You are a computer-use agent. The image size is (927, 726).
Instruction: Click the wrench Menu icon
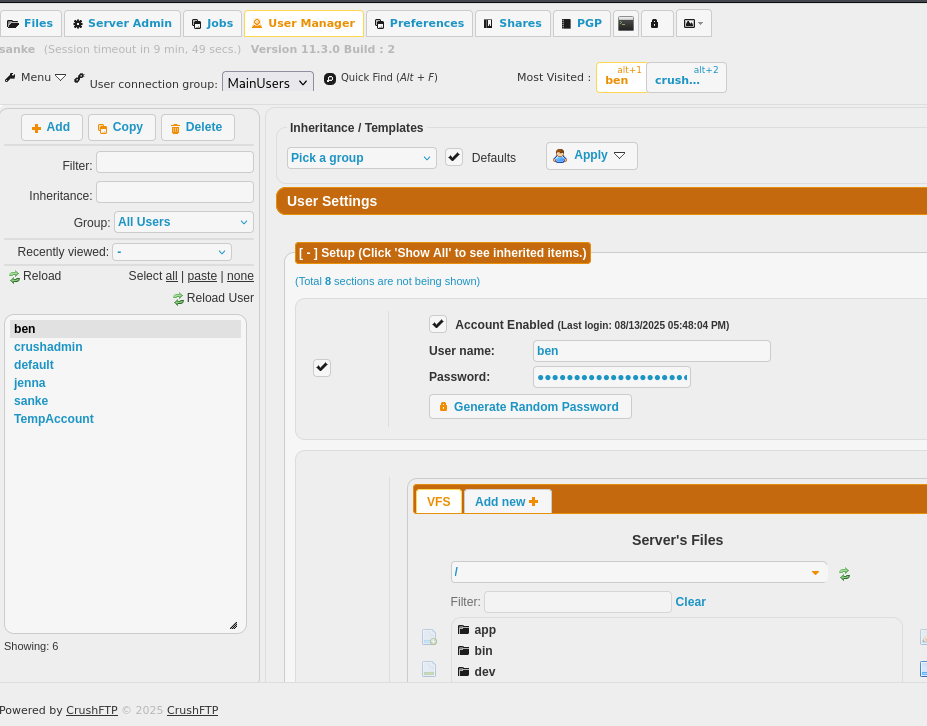click(x=10, y=77)
